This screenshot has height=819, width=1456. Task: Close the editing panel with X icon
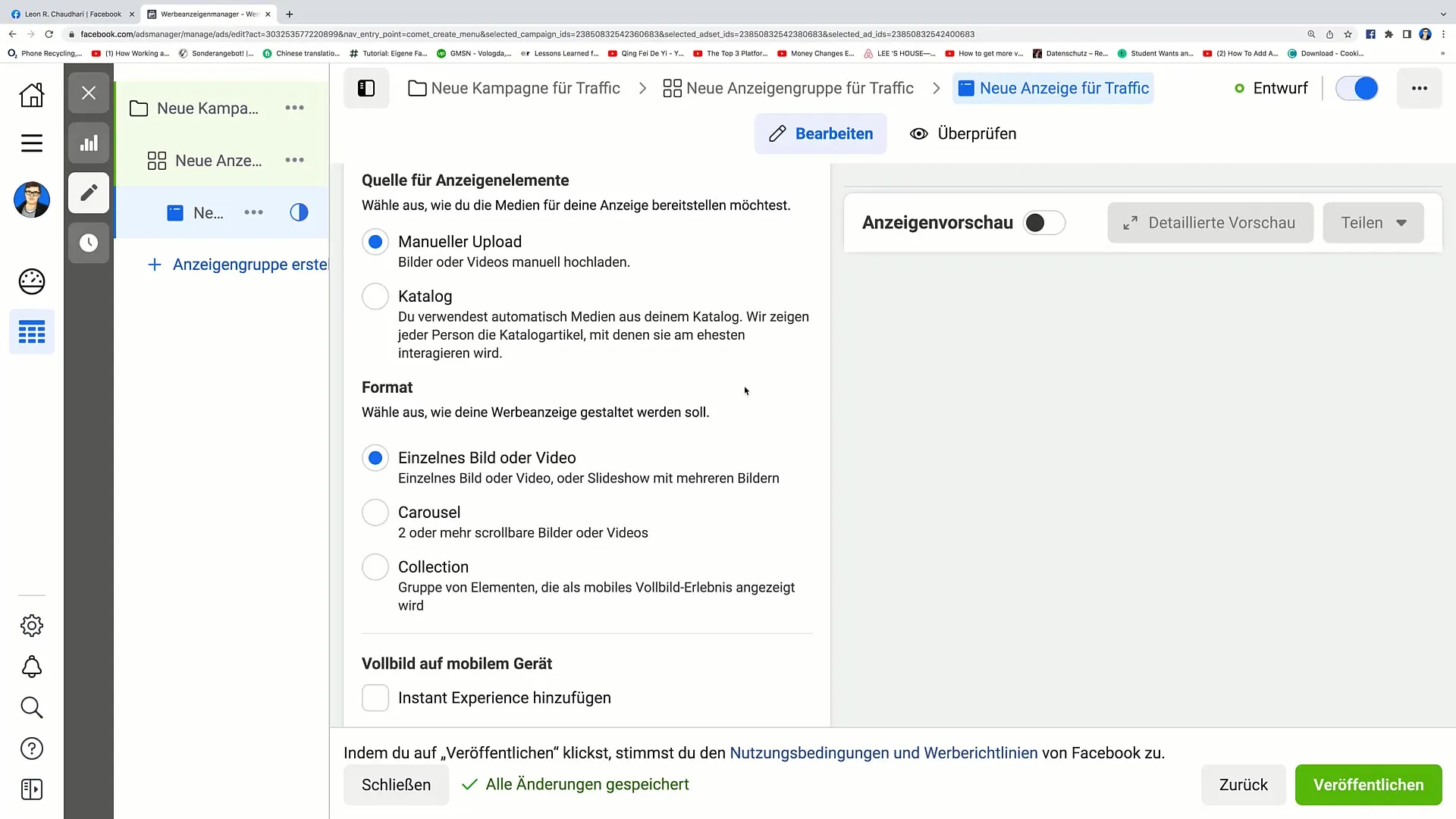click(x=89, y=93)
